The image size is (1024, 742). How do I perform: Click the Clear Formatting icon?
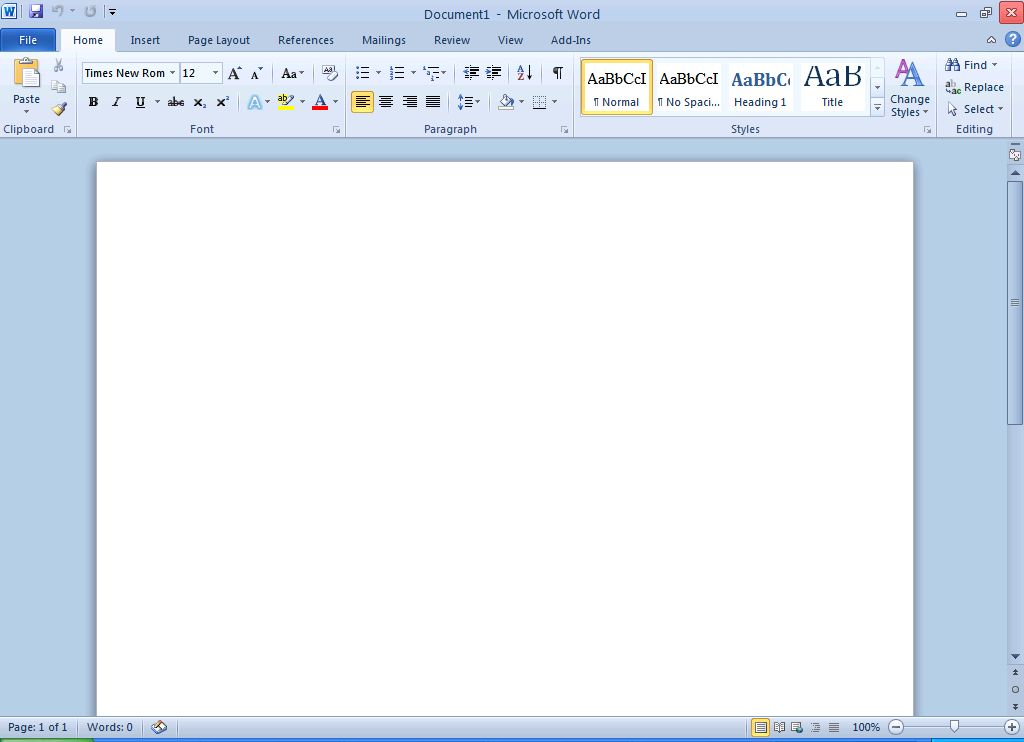pyautogui.click(x=330, y=73)
